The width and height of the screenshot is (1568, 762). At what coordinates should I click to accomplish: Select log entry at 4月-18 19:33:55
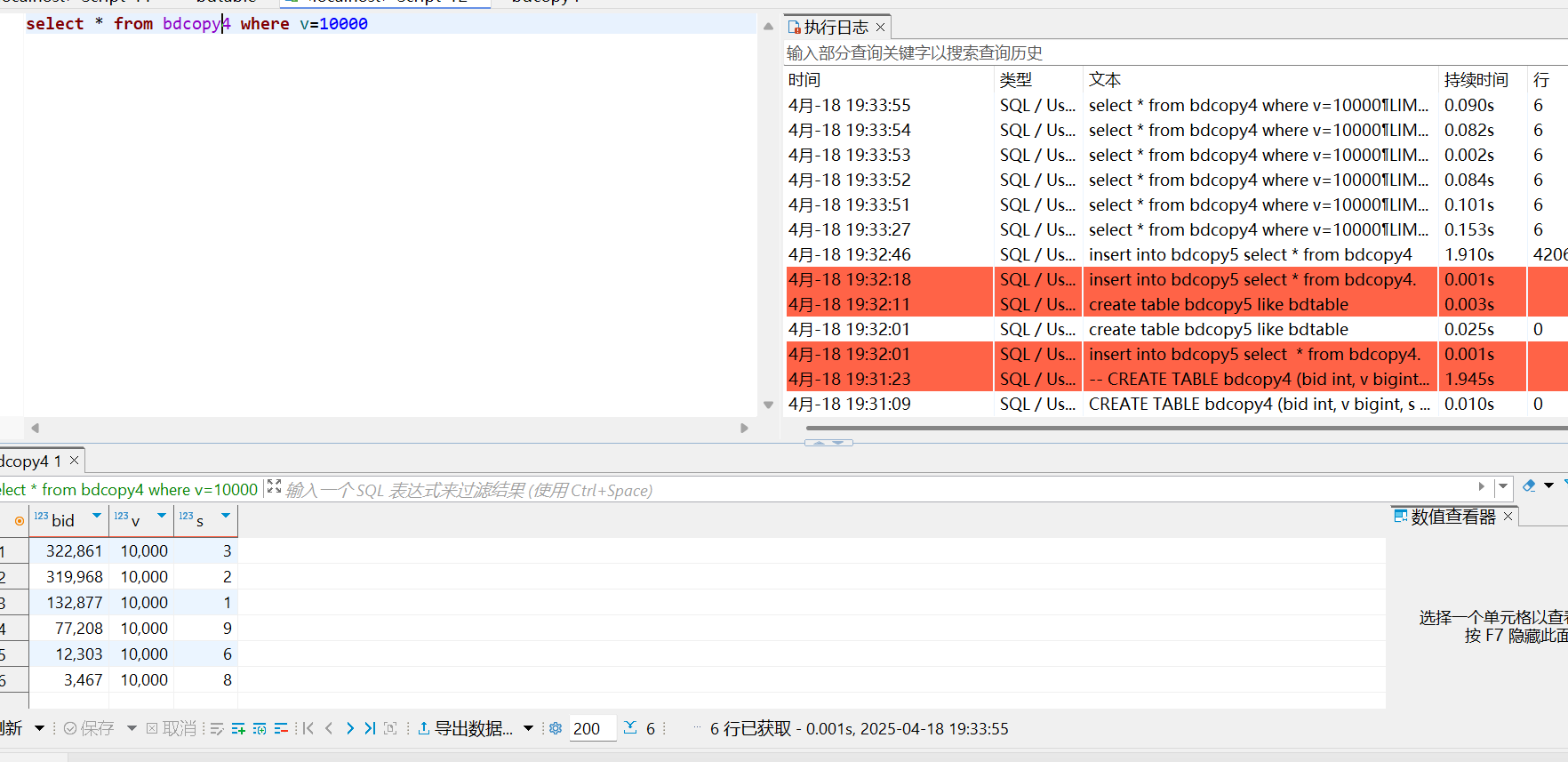coord(1175,105)
